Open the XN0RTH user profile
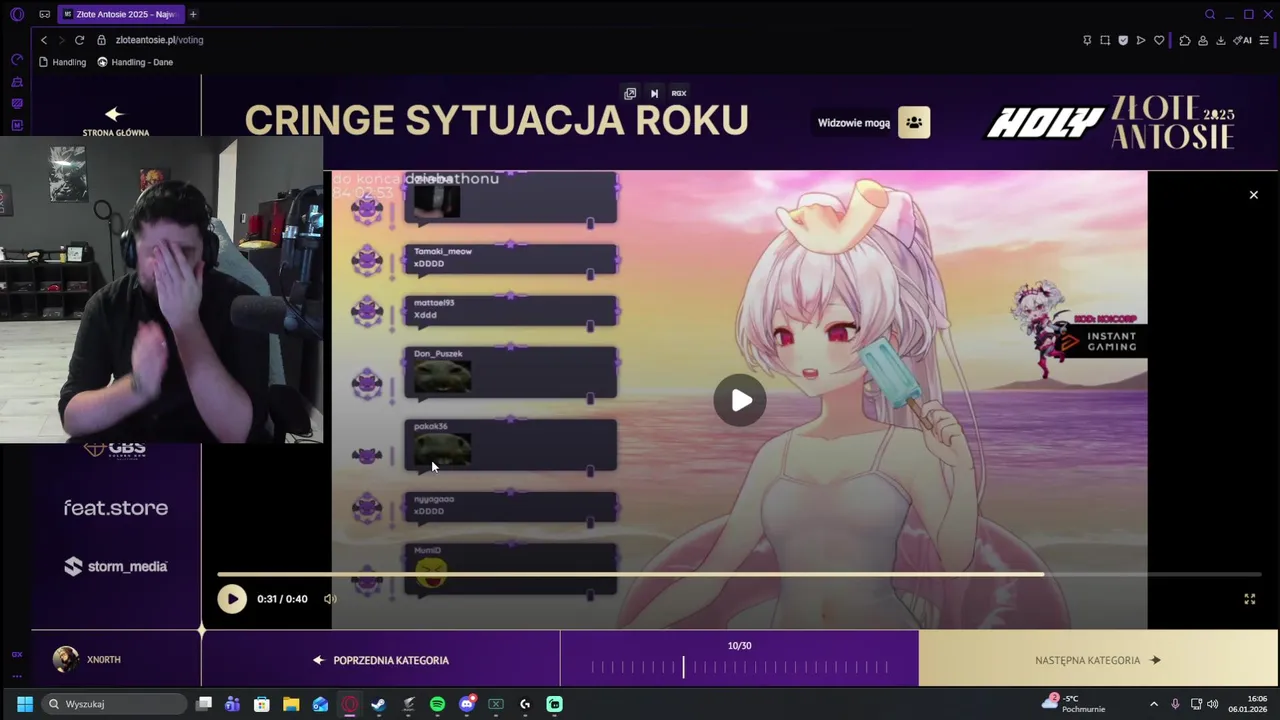Image resolution: width=1280 pixels, height=720 pixels. pos(87,660)
